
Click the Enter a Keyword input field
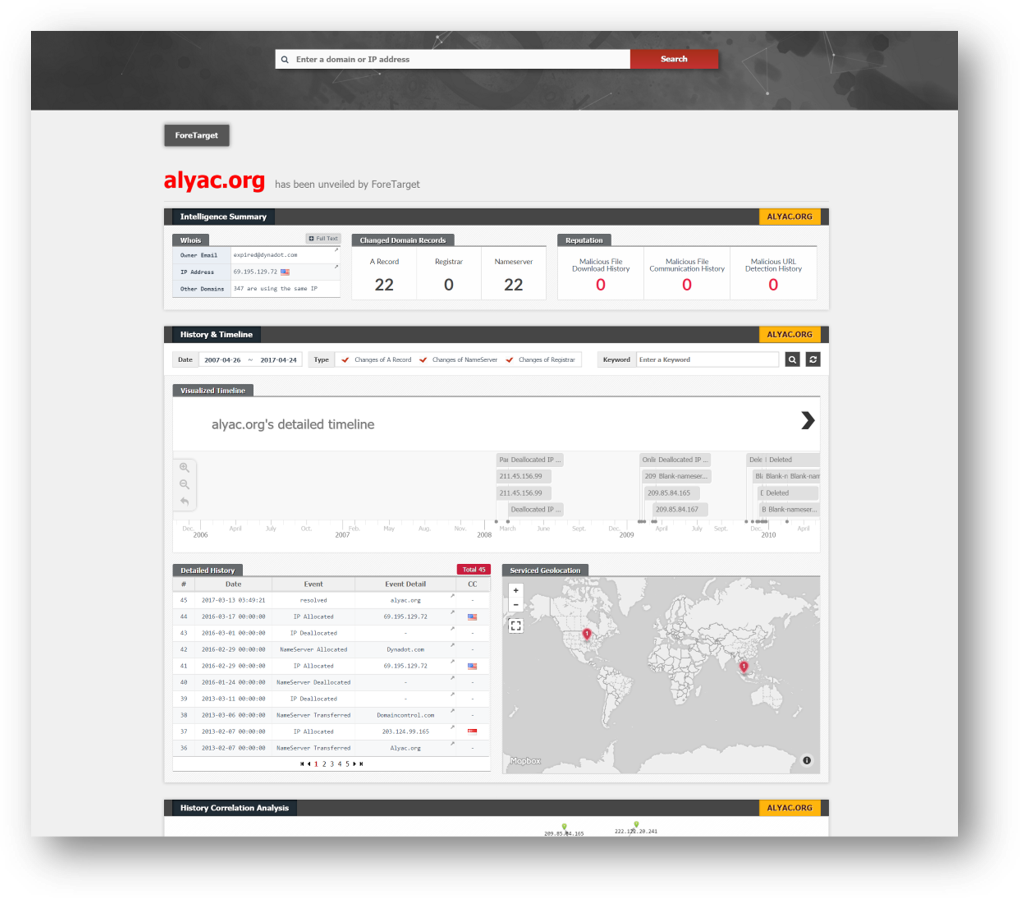[707, 359]
